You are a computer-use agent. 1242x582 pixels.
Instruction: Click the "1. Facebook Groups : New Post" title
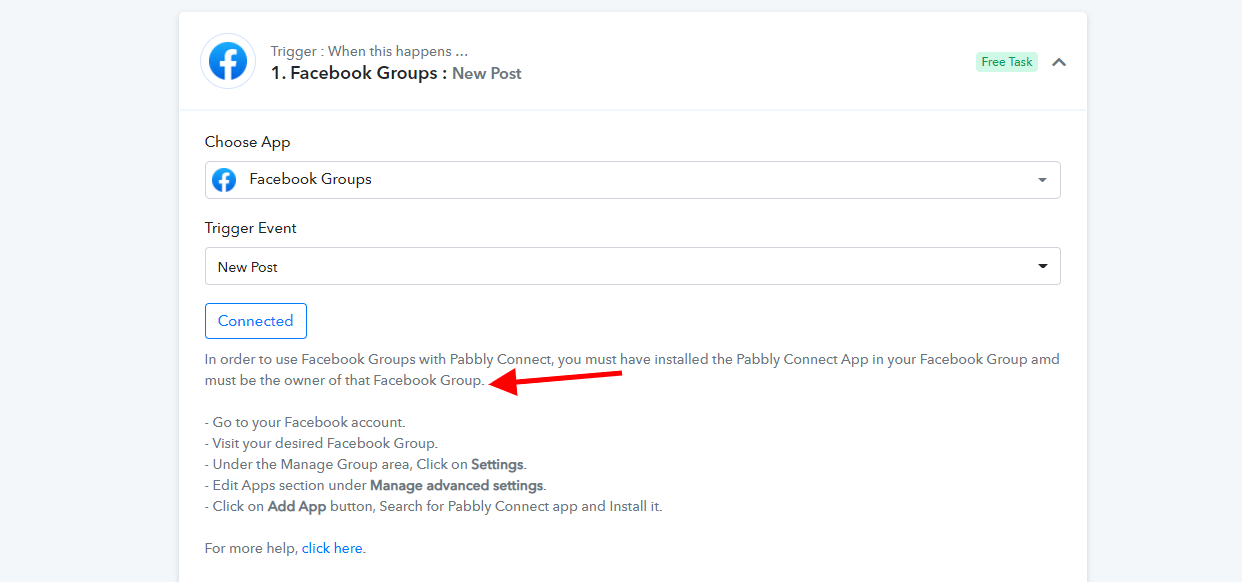pos(396,73)
